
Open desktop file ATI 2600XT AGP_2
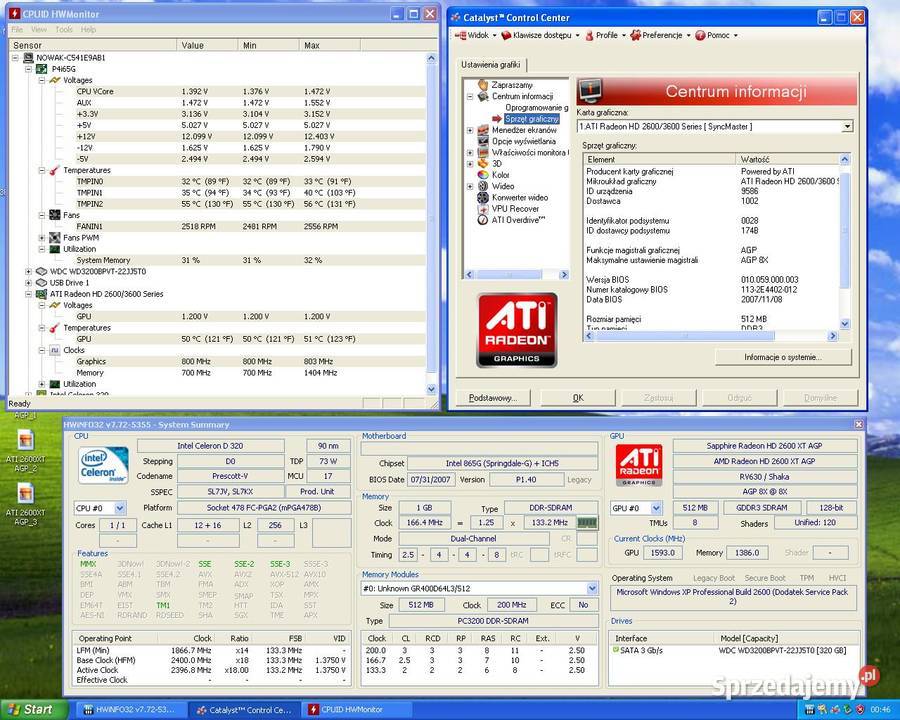coord(25,451)
